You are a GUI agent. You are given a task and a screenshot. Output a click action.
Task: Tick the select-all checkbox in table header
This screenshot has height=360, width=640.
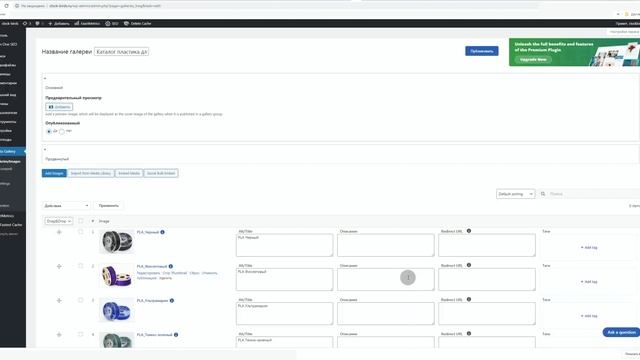(x=80, y=221)
